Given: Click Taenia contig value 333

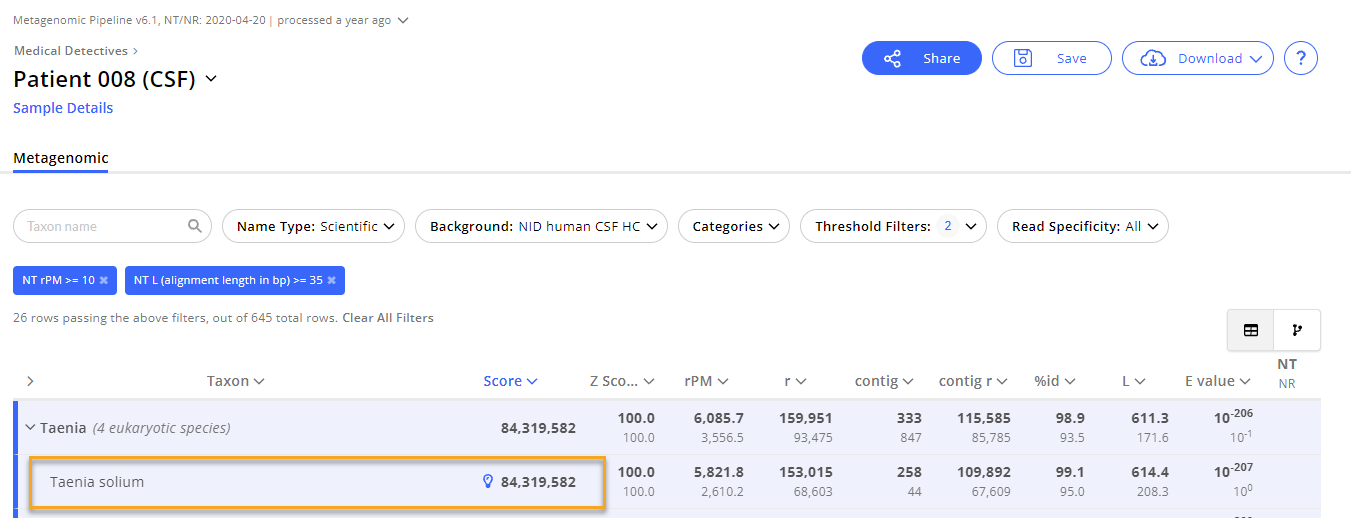Looking at the screenshot, I should coord(909,418).
